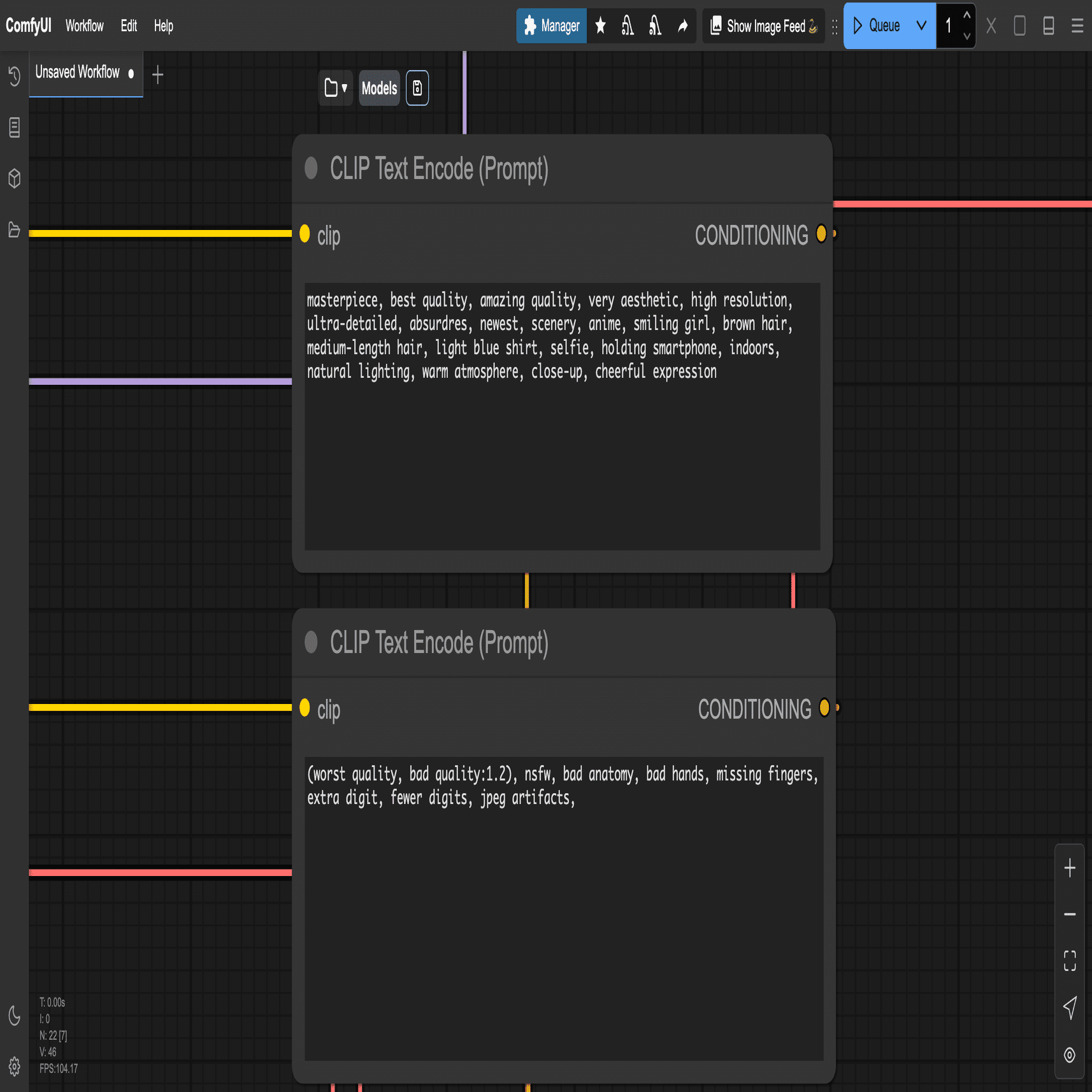The width and height of the screenshot is (1092, 1092).
Task: Open the folder dropdown in canvas toolbar
Action: (336, 88)
